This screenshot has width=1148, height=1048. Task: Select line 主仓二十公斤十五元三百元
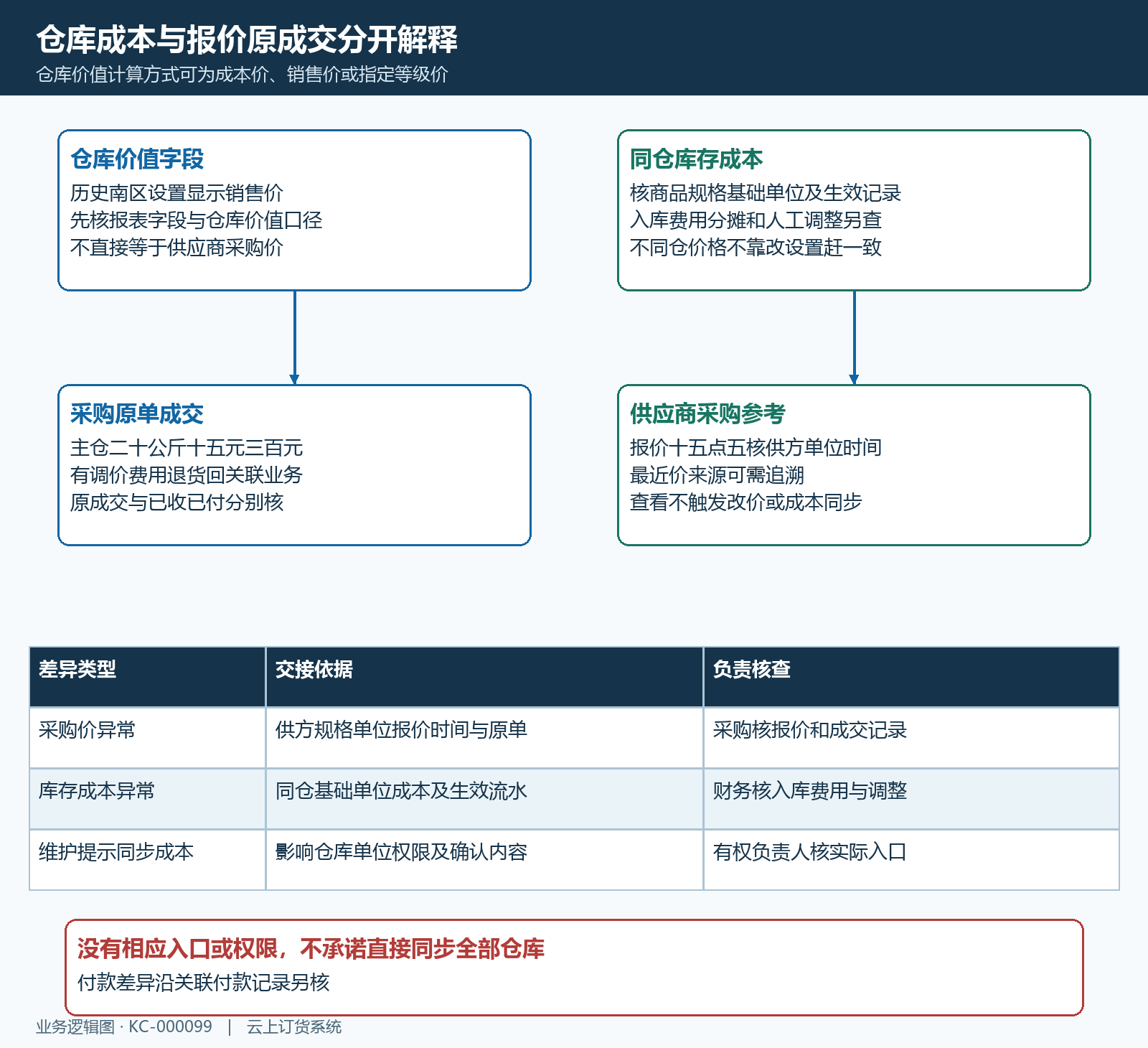click(187, 448)
